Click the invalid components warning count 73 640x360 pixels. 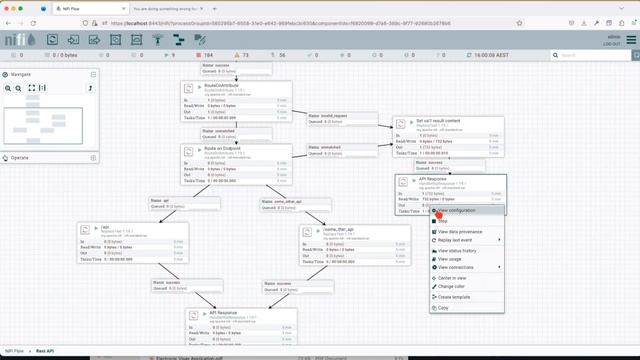[x=242, y=55]
